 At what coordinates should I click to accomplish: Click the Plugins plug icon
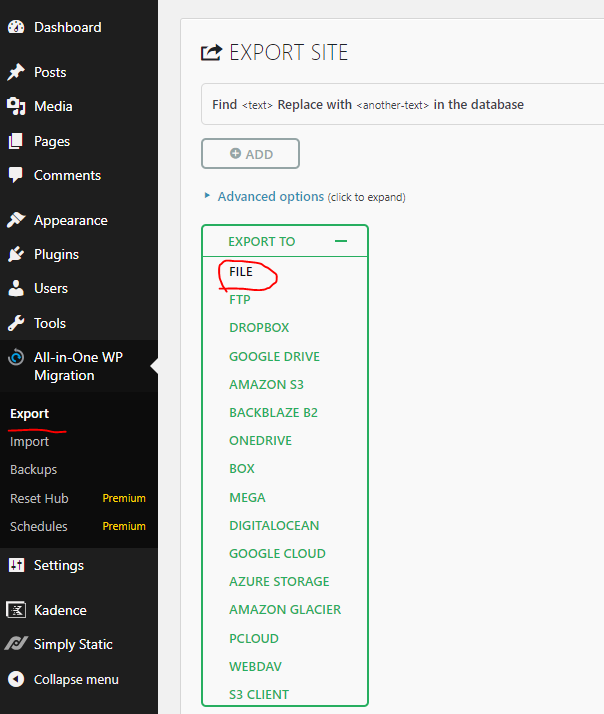[16, 254]
